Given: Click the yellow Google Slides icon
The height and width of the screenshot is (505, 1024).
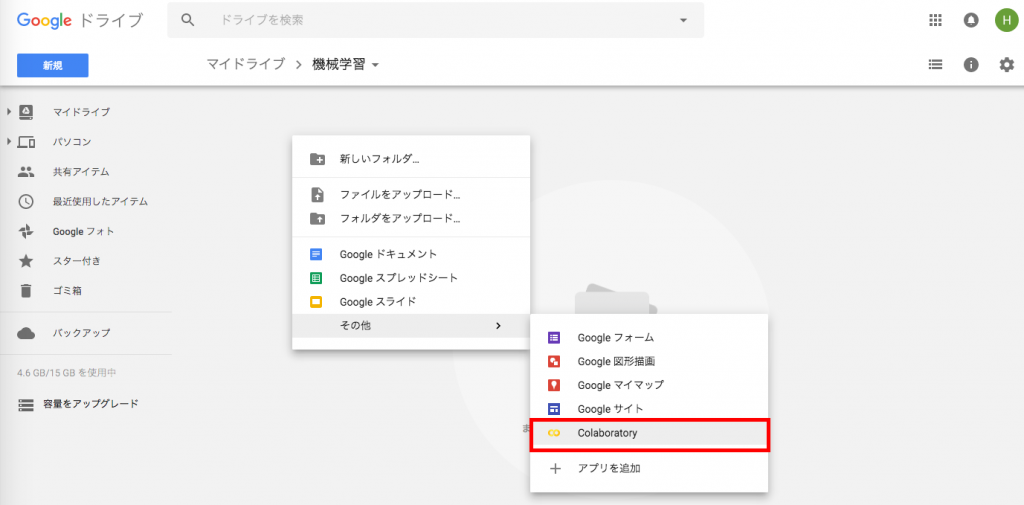Looking at the screenshot, I should pyautogui.click(x=317, y=302).
